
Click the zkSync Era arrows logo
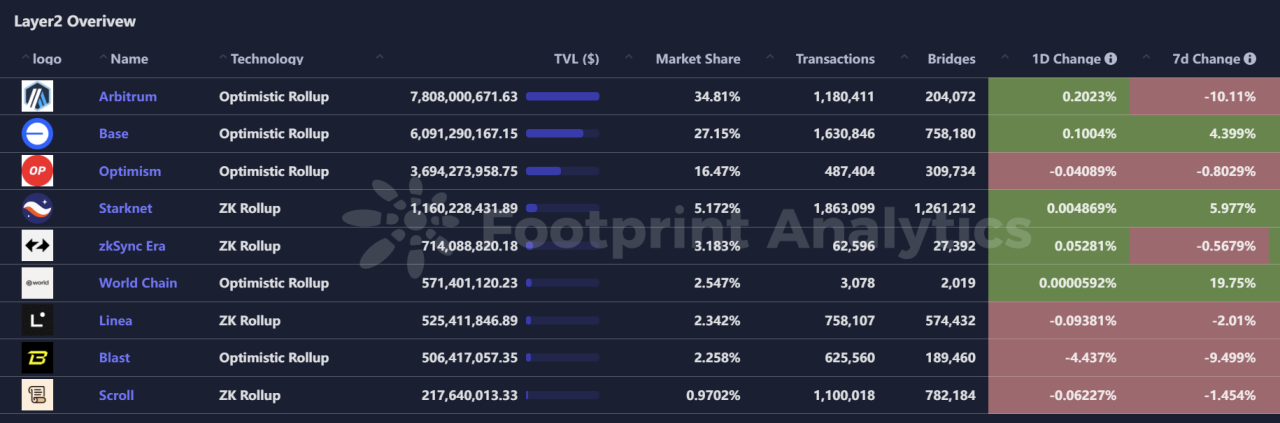coord(37,246)
